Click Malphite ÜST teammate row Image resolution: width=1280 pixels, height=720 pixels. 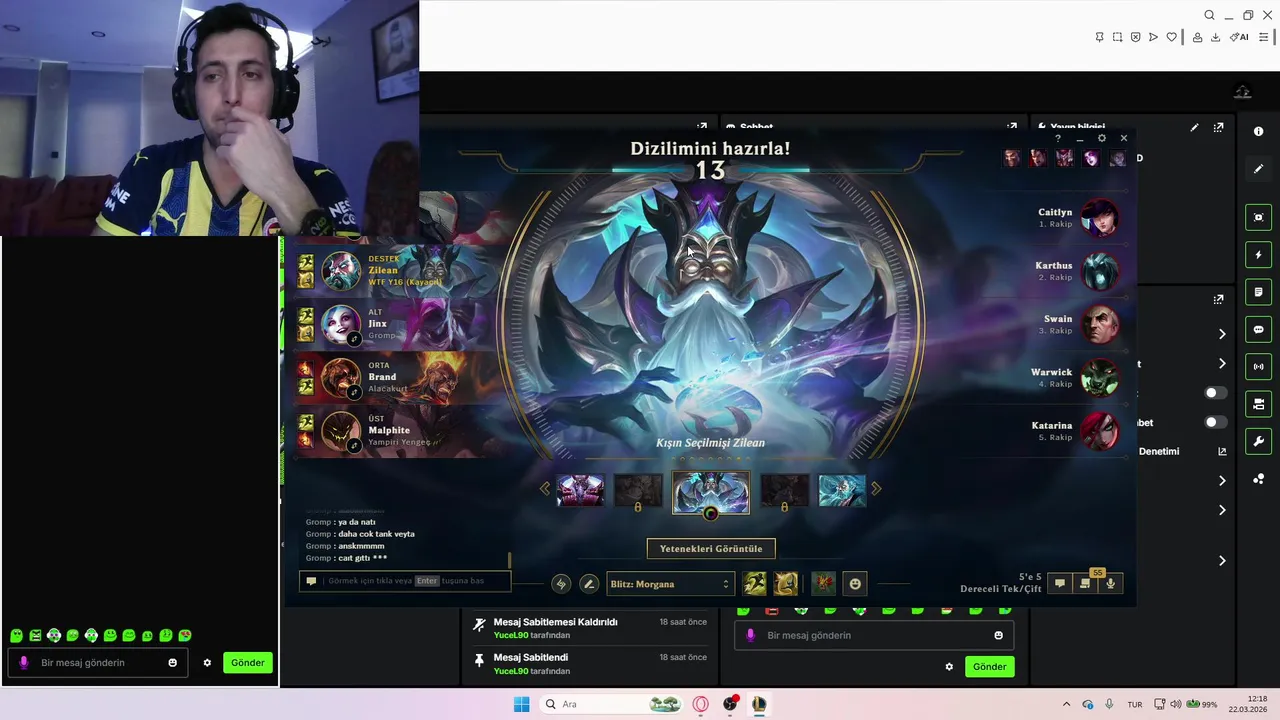pyautogui.click(x=393, y=430)
